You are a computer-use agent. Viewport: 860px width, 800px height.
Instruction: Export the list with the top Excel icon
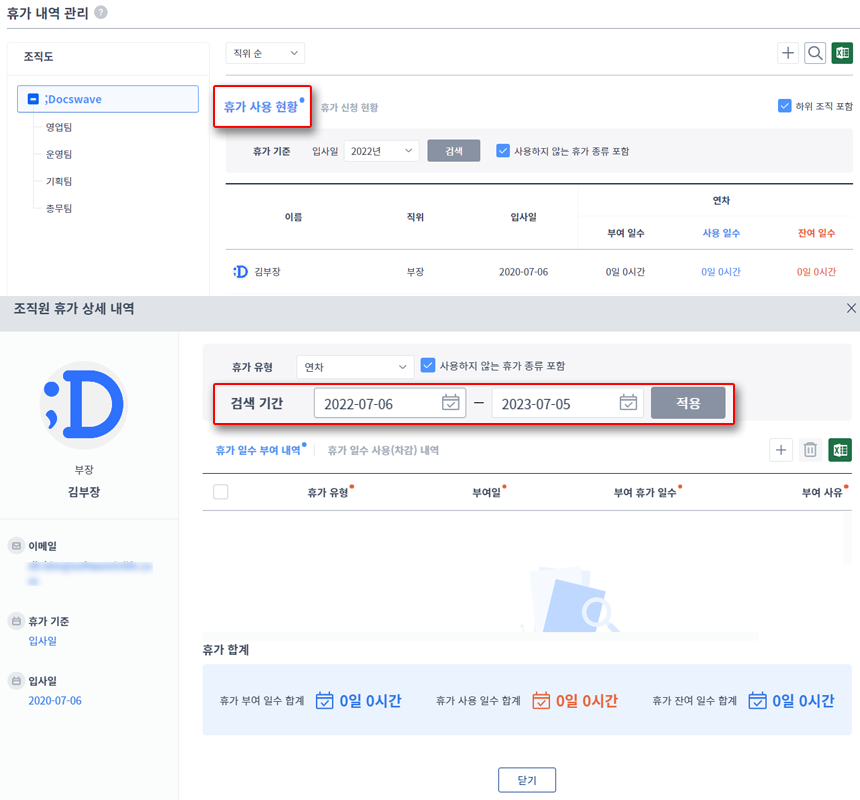pos(842,53)
